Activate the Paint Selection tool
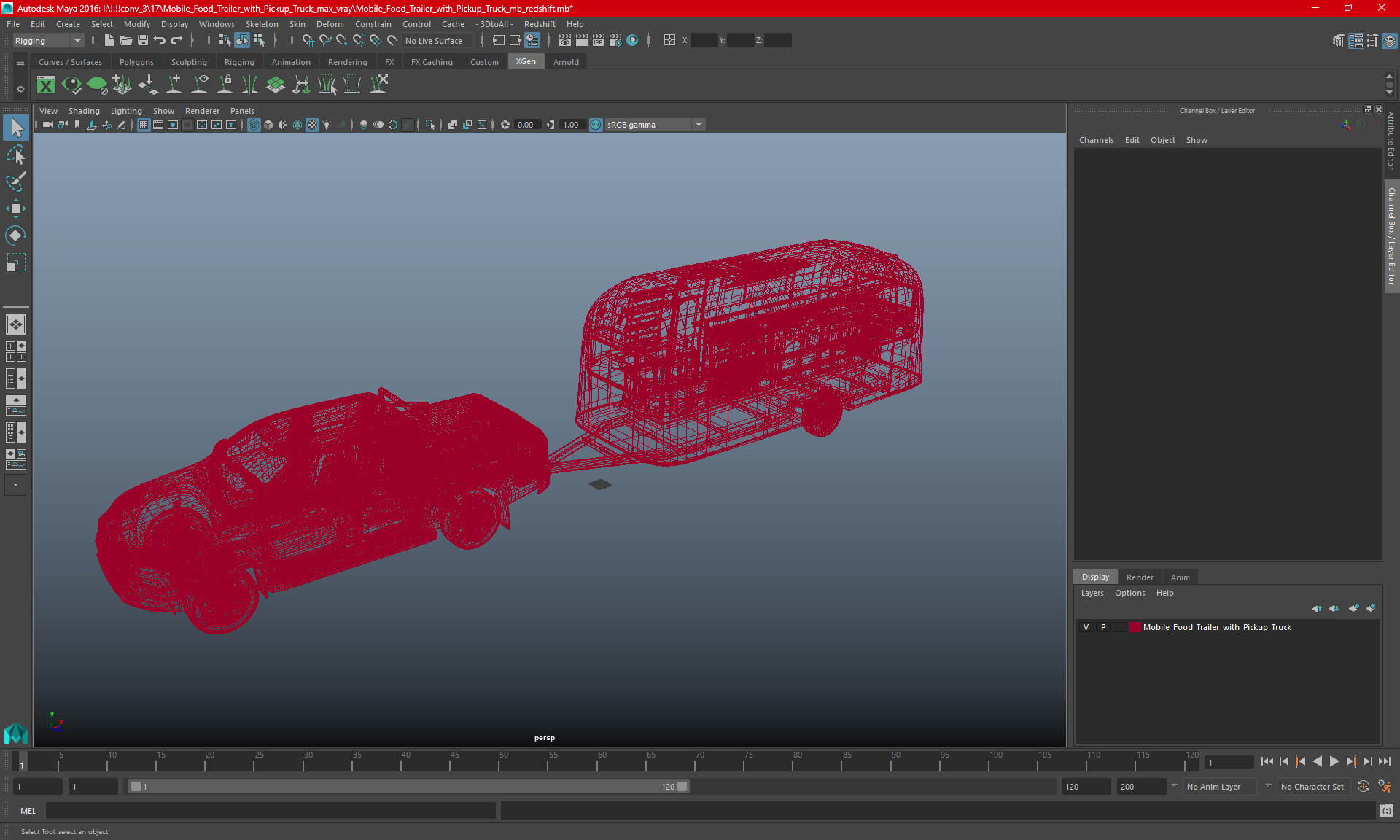The width and height of the screenshot is (1400, 840). click(15, 182)
